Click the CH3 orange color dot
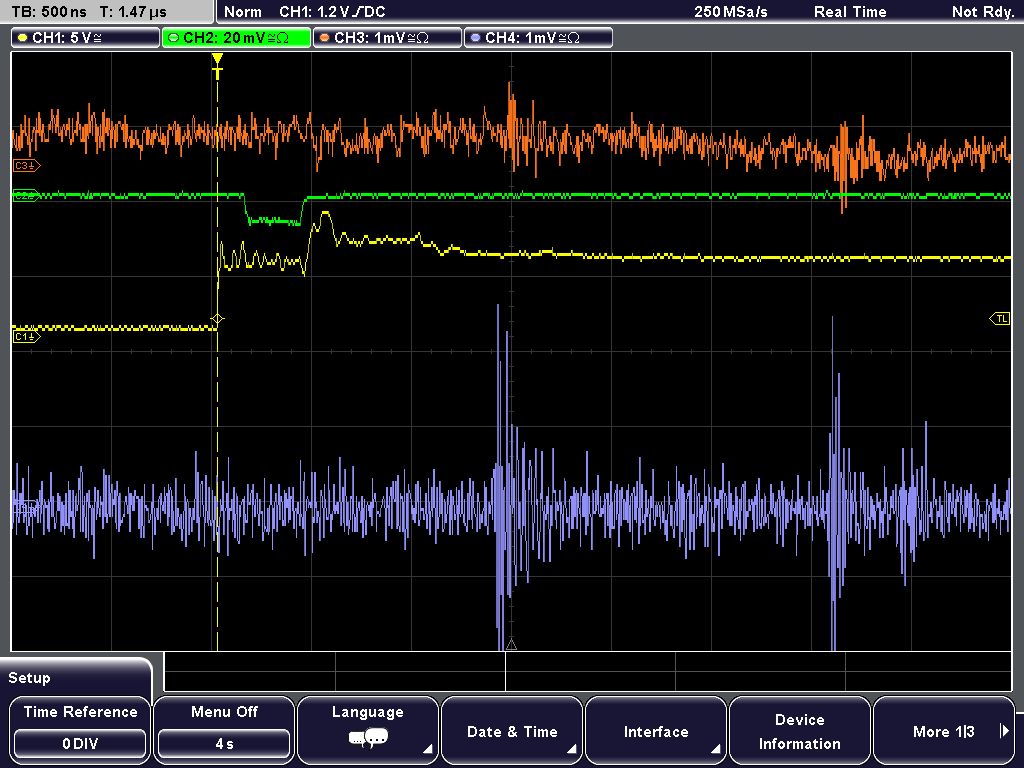Viewport: 1024px width, 768px height. pyautogui.click(x=325, y=38)
